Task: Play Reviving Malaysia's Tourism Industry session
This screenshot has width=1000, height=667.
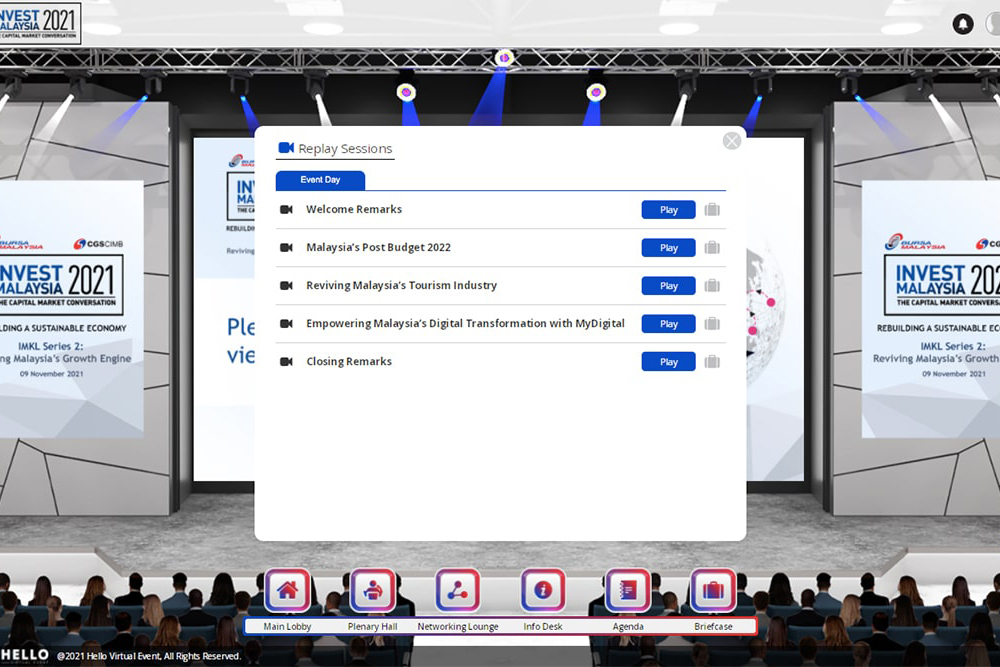Action: click(668, 286)
